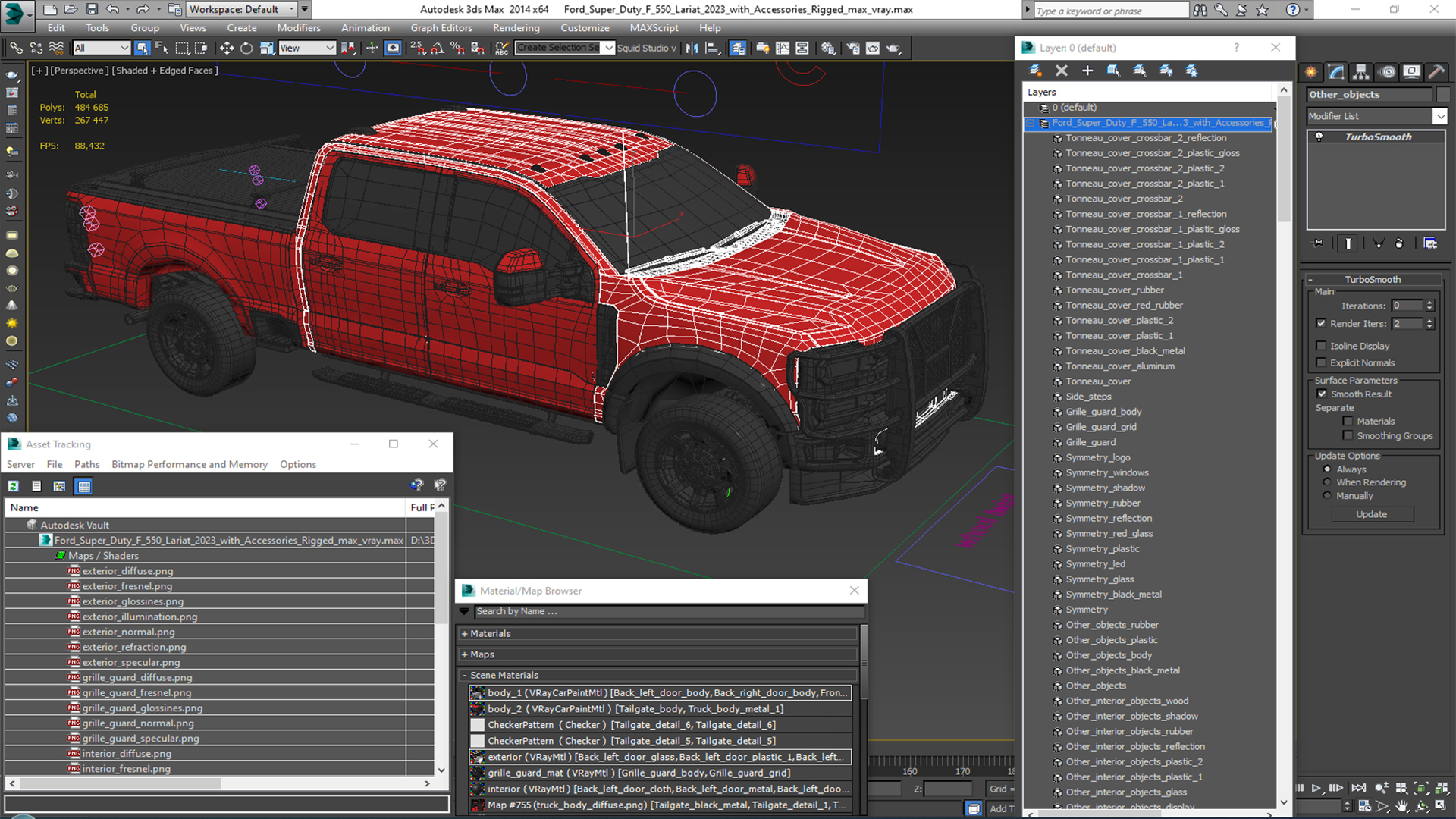The height and width of the screenshot is (819, 1456).
Task: Toggle Explicit Normals checkbox
Action: click(1321, 362)
